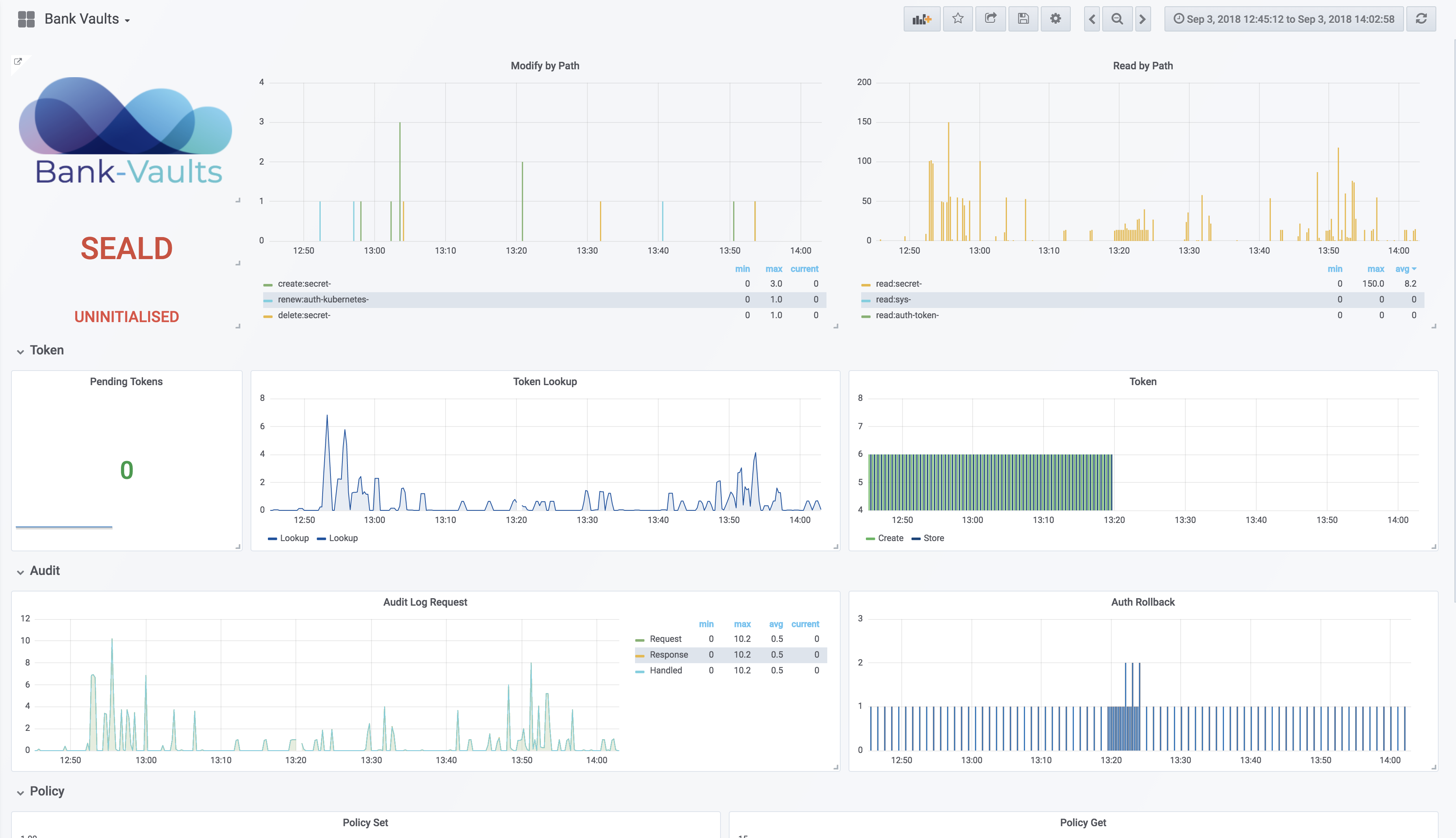This screenshot has height=838, width=1456.
Task: Sort Read by Path legend by avg
Action: [x=1404, y=269]
